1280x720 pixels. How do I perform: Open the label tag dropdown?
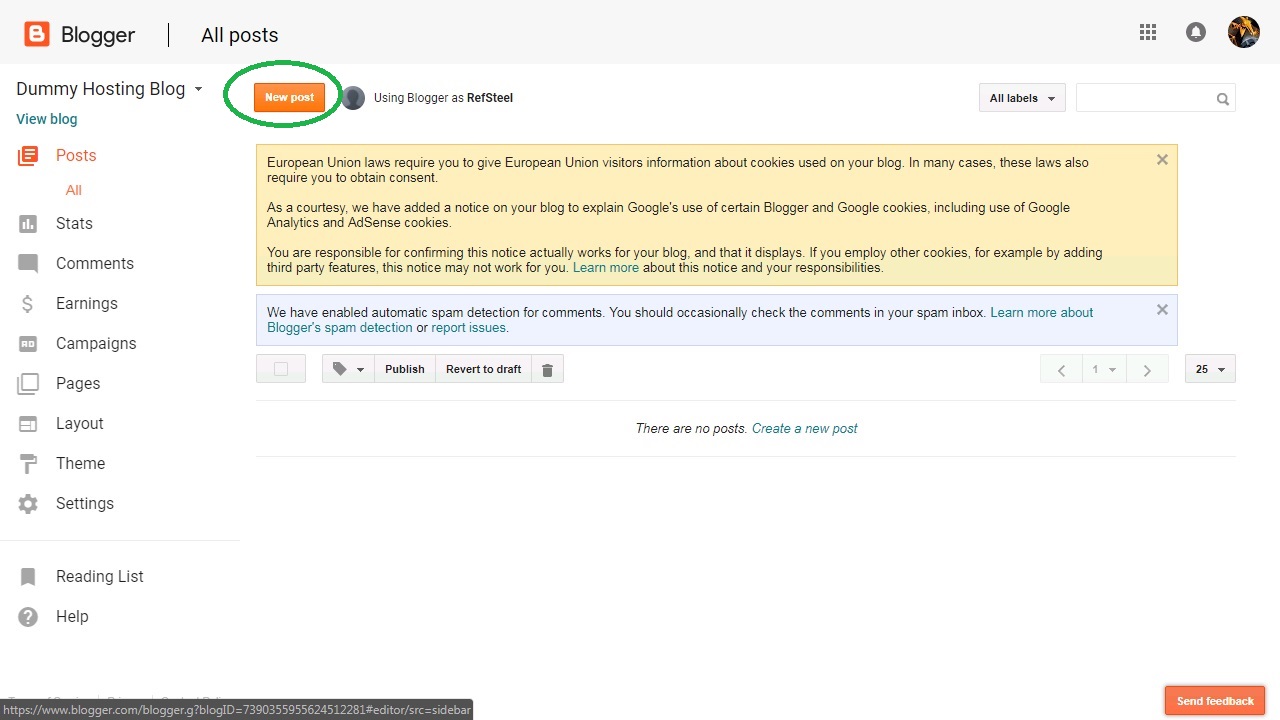click(x=348, y=370)
